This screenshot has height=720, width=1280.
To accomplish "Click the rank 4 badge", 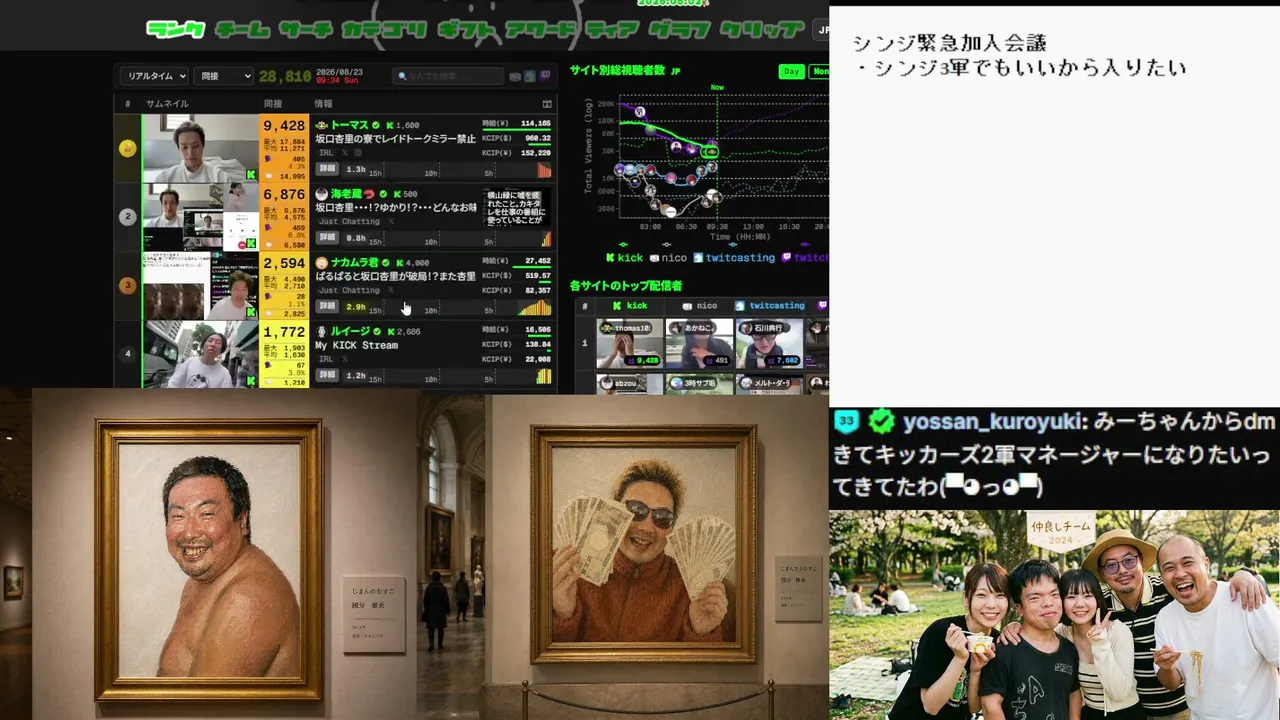I will click(x=127, y=353).
